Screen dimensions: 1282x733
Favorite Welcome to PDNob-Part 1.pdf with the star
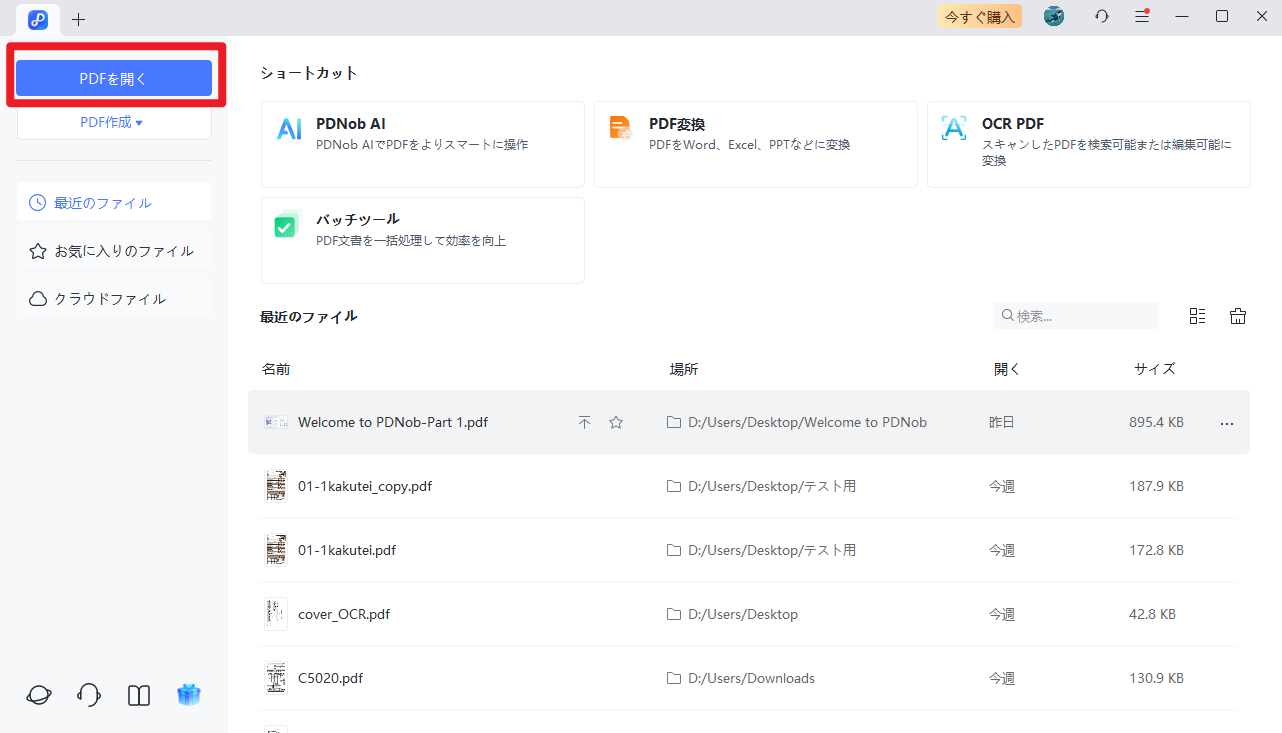[615, 422]
